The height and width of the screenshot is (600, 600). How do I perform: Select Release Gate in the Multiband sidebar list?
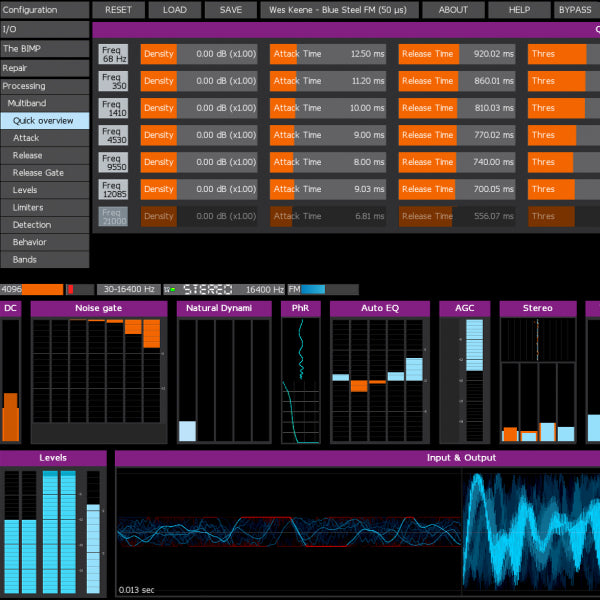point(44,173)
